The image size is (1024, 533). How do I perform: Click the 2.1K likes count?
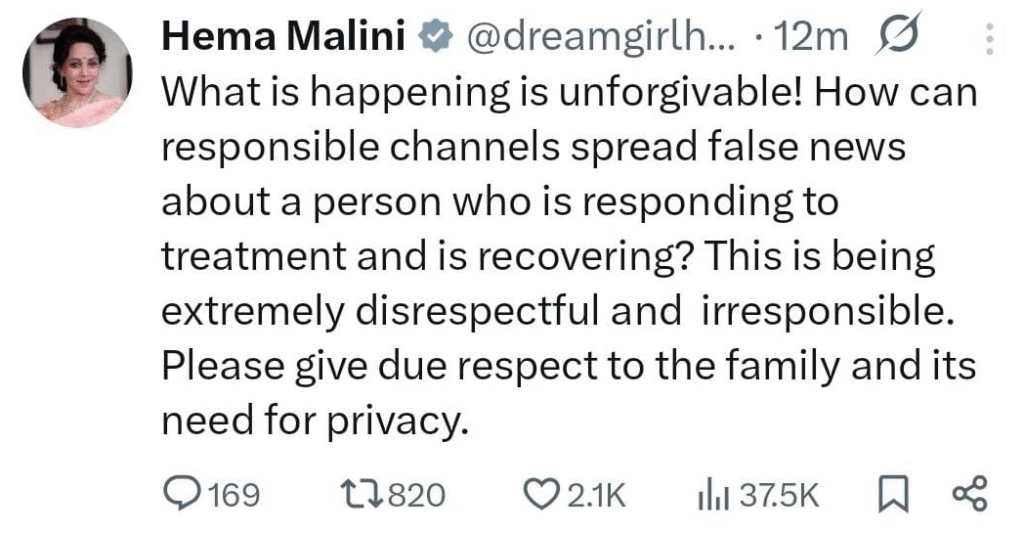tap(595, 495)
